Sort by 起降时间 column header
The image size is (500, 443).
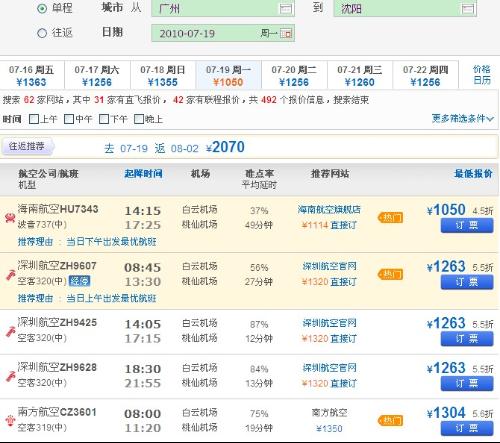click(x=143, y=173)
